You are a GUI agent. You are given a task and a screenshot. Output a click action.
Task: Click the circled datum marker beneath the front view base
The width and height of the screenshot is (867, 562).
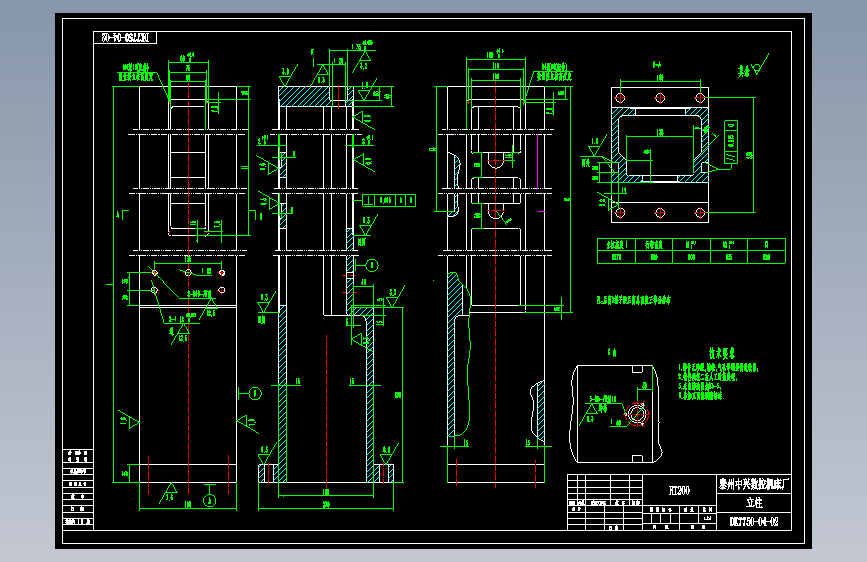209,501
